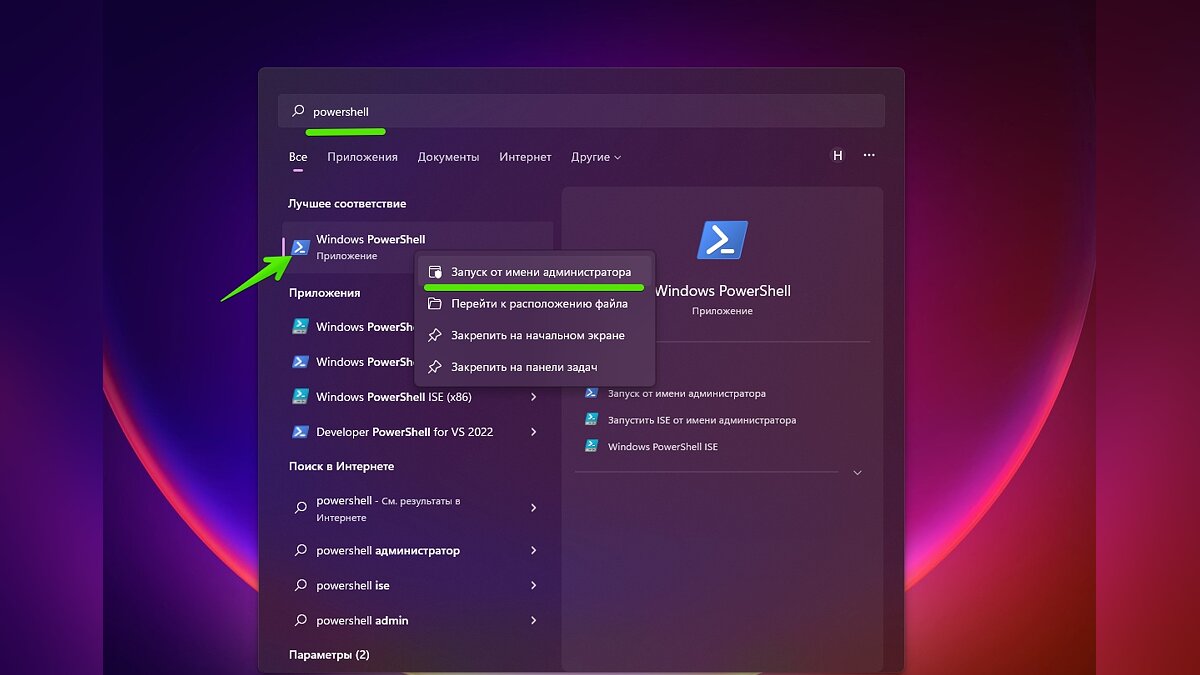Expand the 'powershell admin' suggestion chevron
The image size is (1200, 675).
(534, 621)
